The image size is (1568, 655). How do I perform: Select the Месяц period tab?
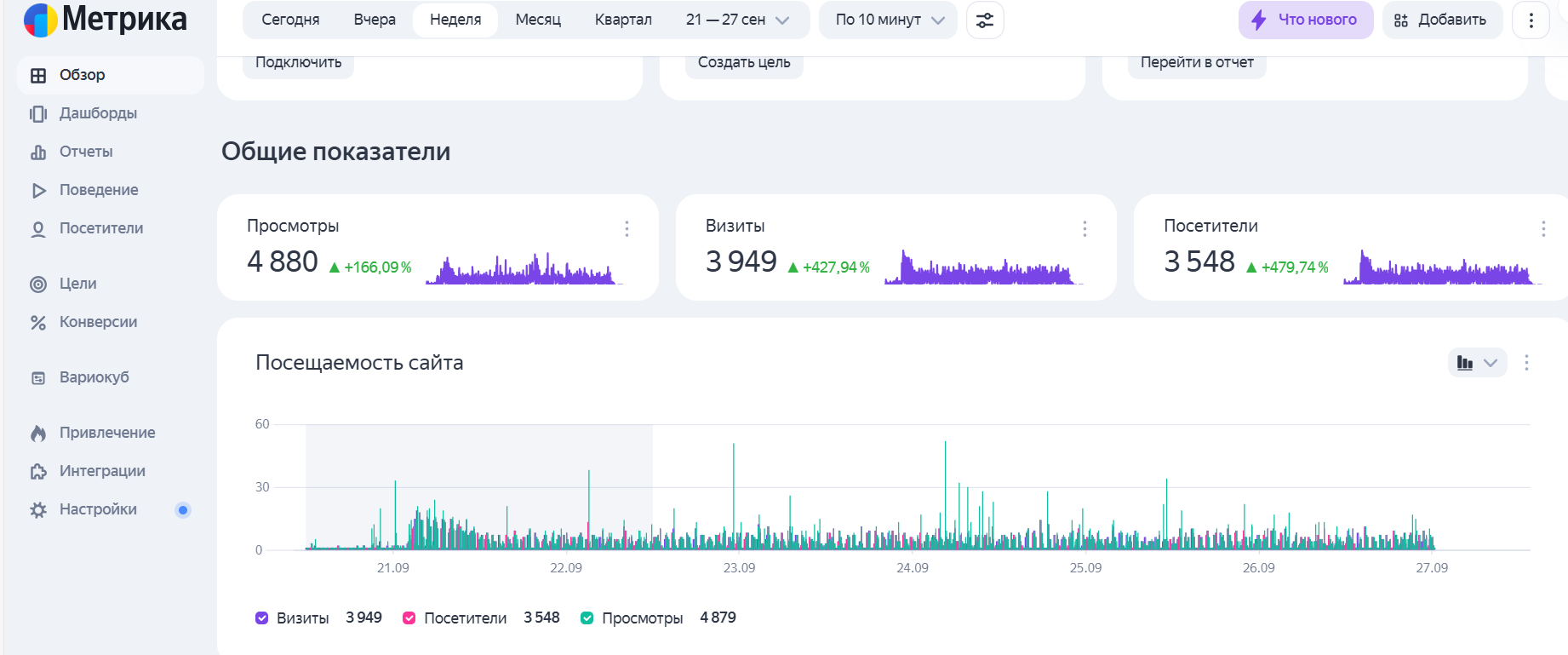[x=538, y=20]
